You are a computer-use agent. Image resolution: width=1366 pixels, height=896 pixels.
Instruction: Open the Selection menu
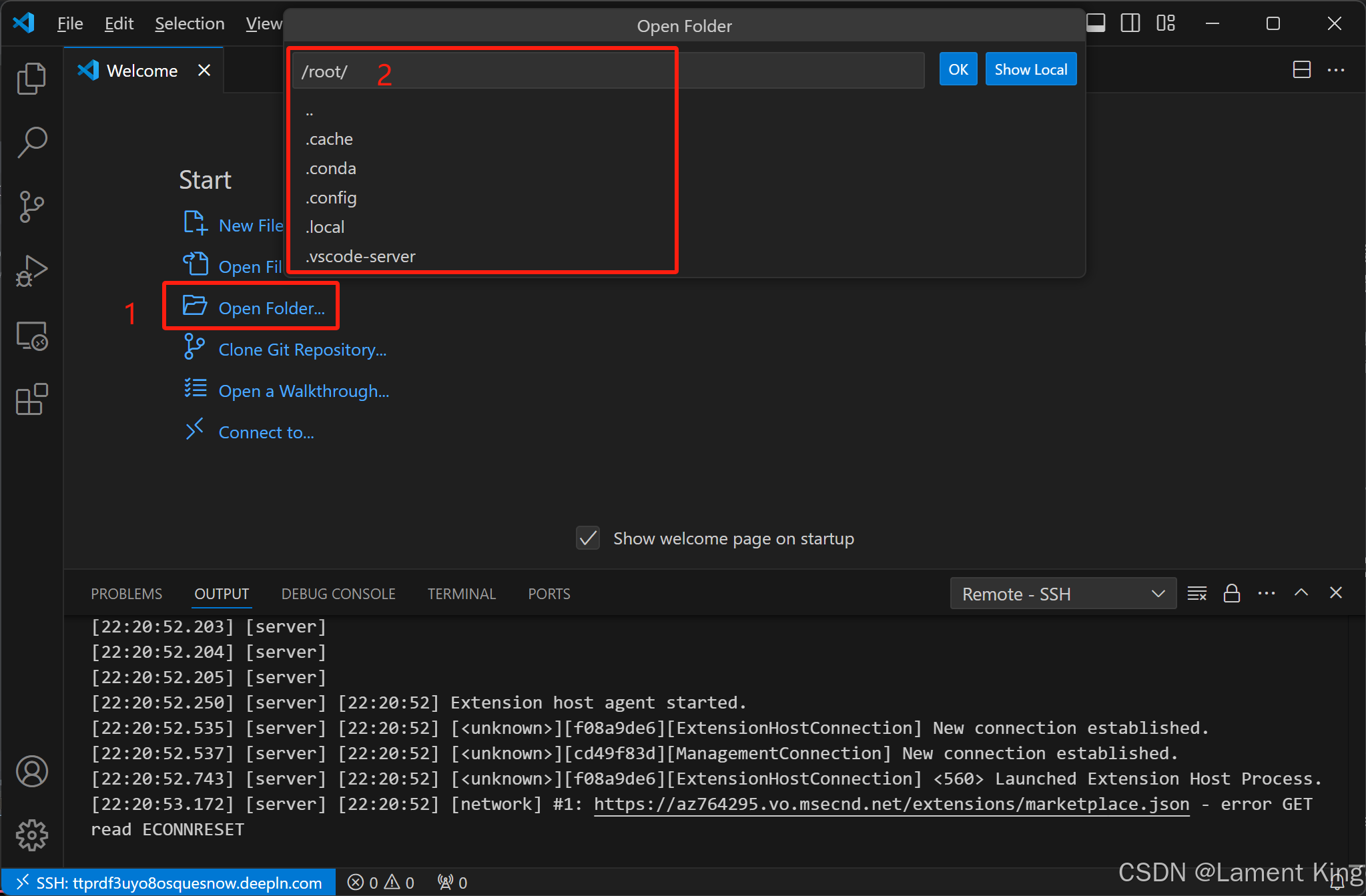pos(190,24)
